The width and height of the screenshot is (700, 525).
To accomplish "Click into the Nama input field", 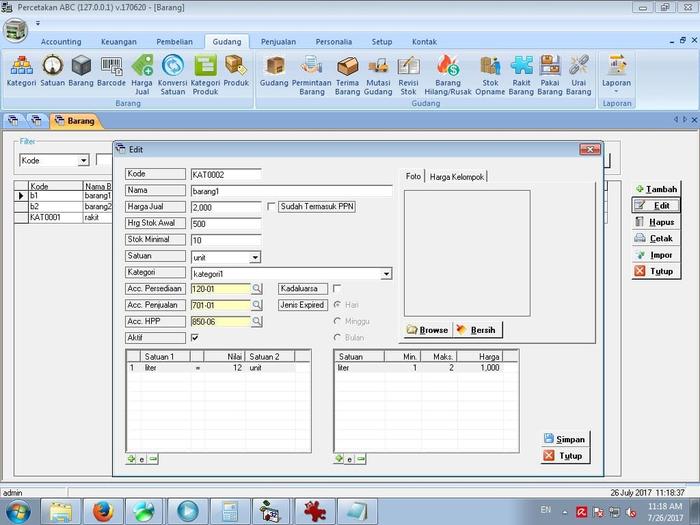I will click(x=290, y=190).
